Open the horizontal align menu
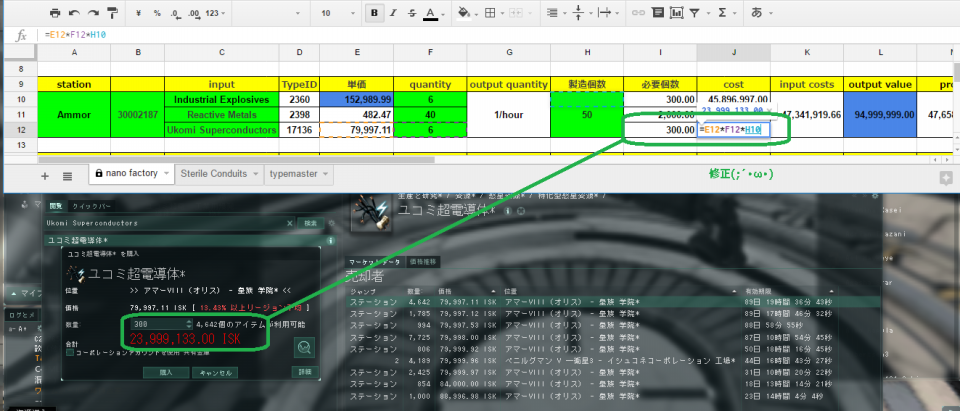 coord(552,13)
